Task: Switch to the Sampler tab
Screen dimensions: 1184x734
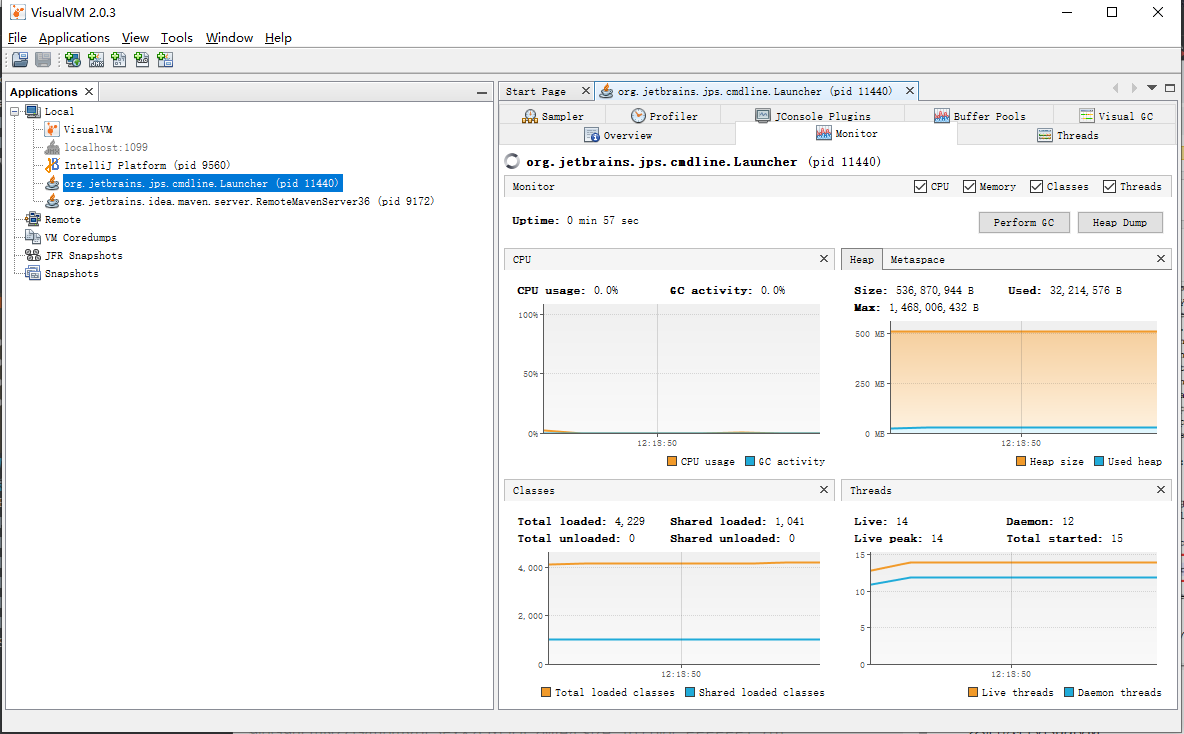Action: coord(553,116)
